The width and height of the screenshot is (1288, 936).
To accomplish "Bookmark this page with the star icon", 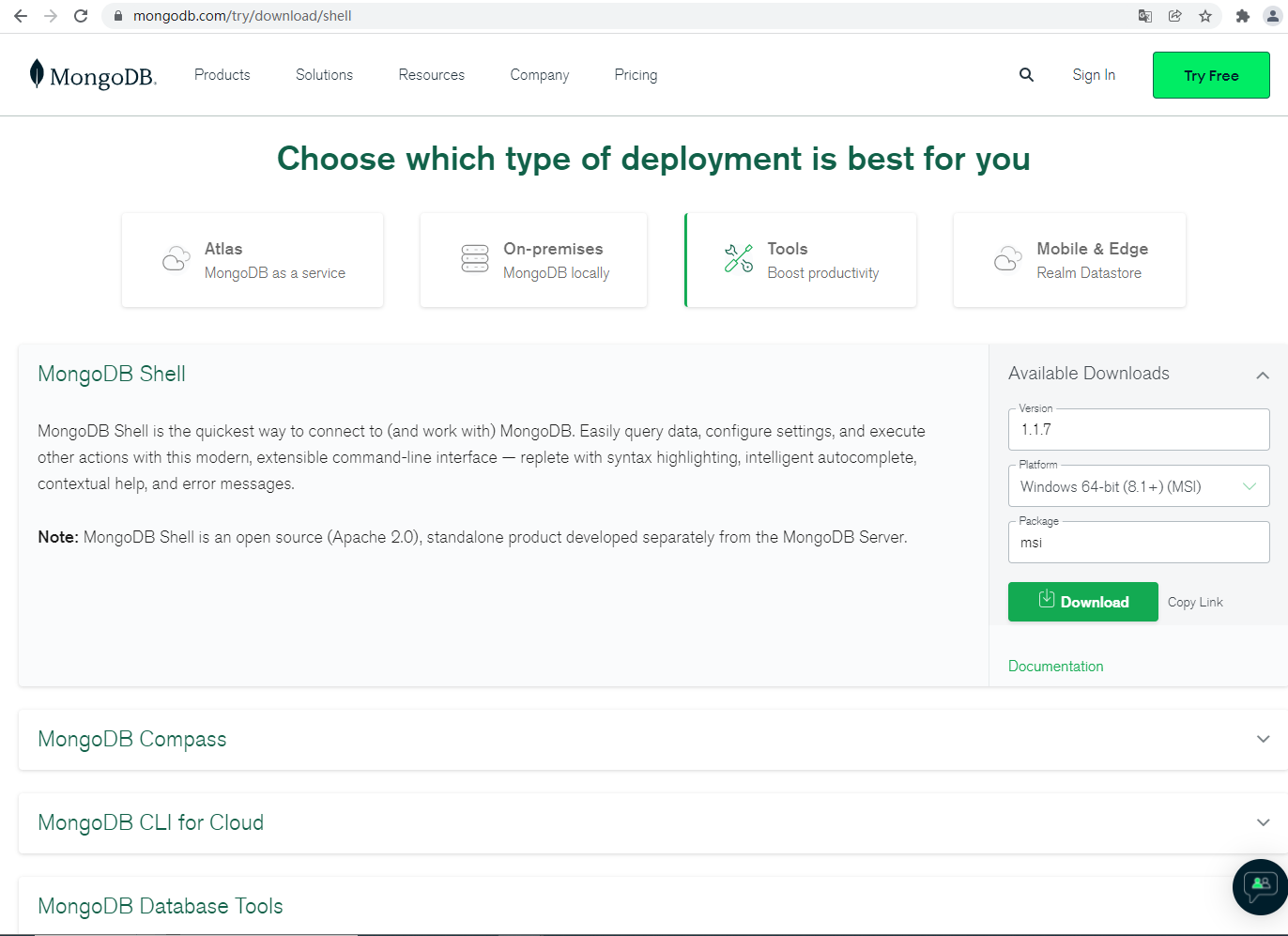I will 1205,16.
